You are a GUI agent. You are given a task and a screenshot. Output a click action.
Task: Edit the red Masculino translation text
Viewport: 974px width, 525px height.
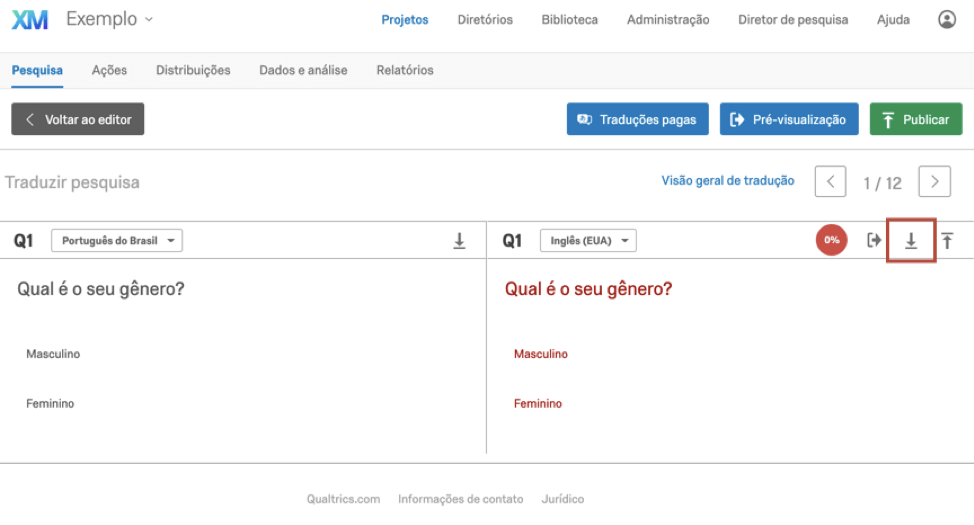pyautogui.click(x=540, y=354)
